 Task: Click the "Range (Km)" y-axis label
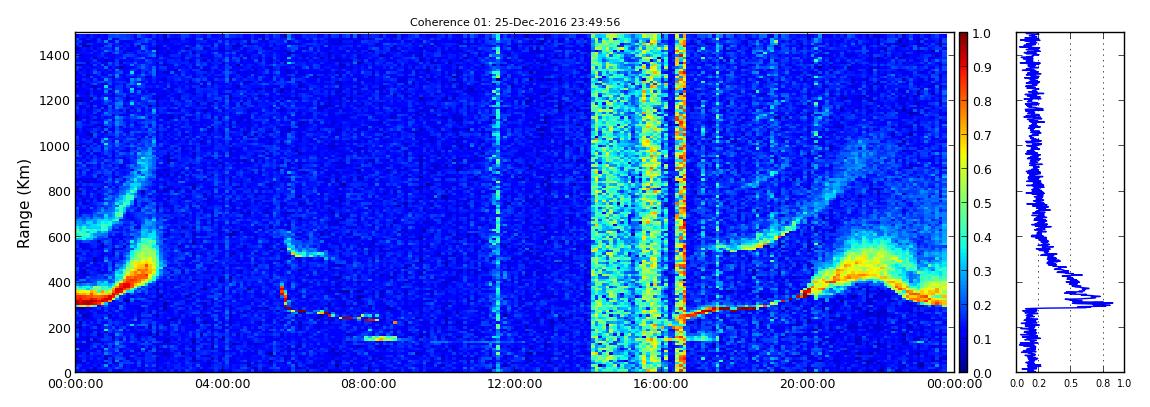click(24, 203)
